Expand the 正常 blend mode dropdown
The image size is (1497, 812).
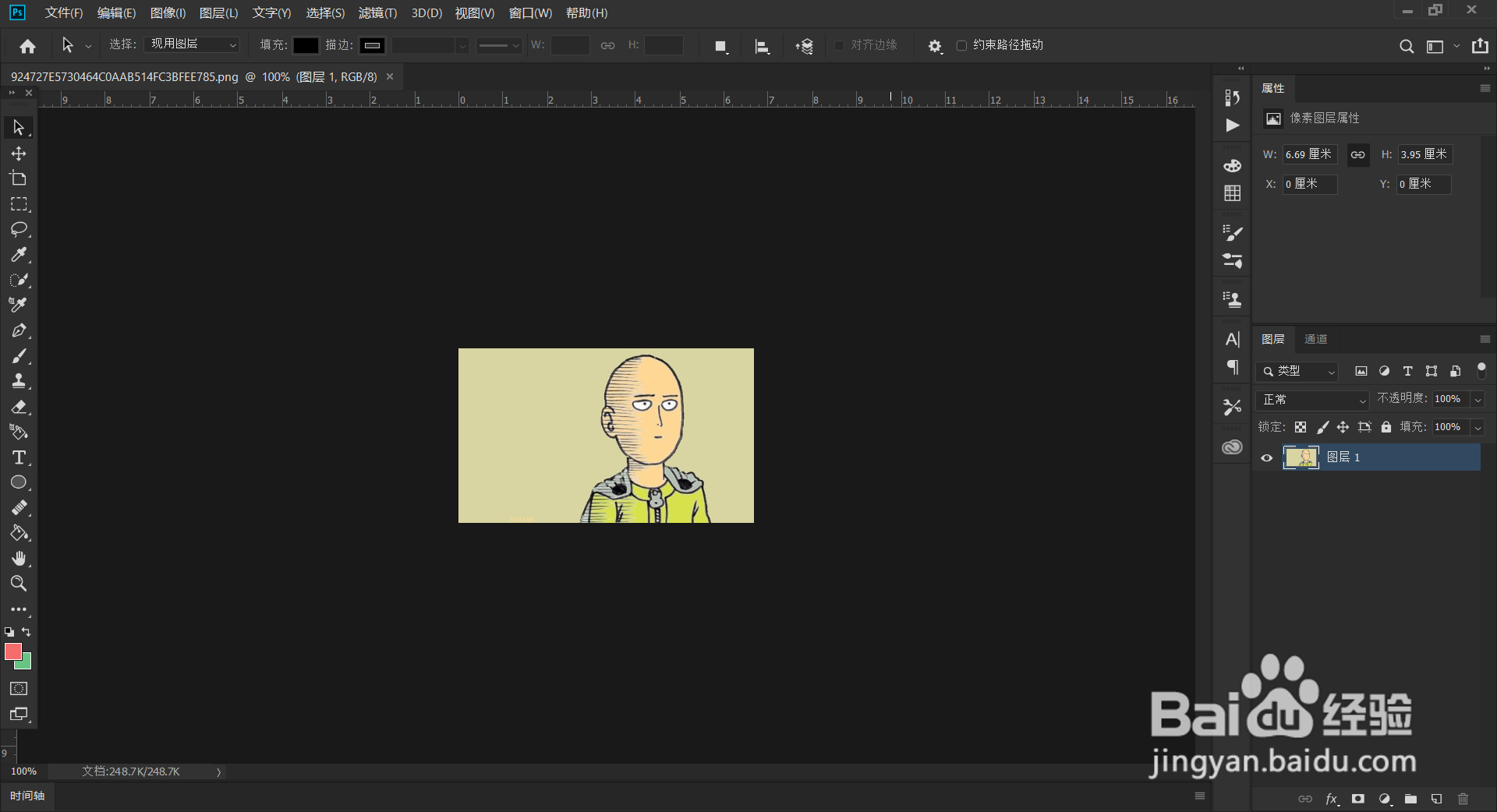tap(1313, 400)
